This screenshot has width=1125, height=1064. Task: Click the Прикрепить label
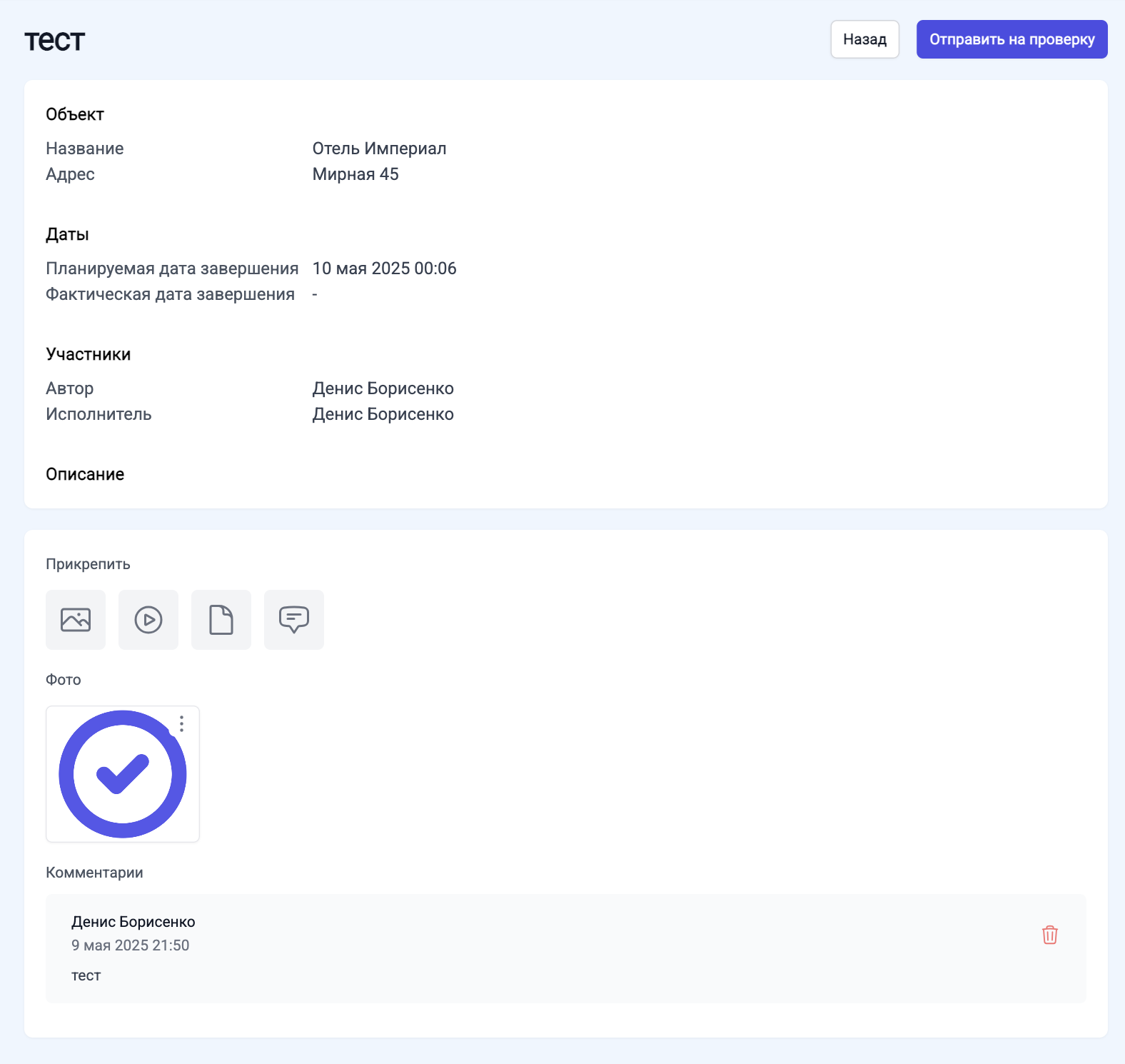tap(88, 564)
